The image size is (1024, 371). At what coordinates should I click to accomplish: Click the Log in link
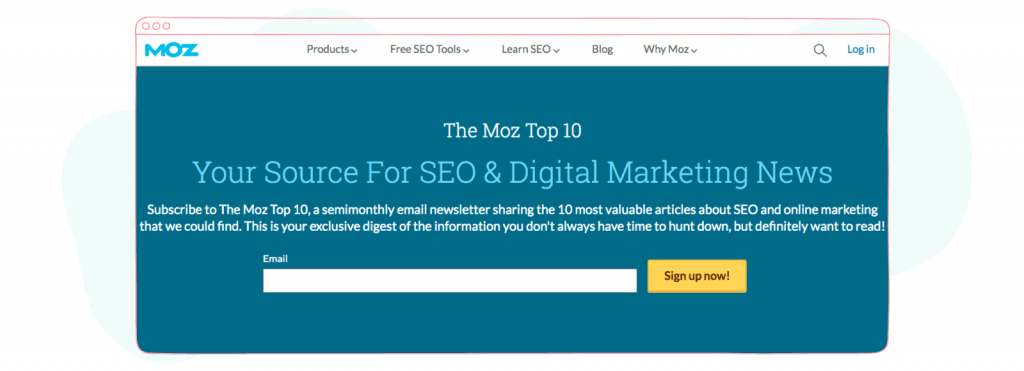(861, 50)
